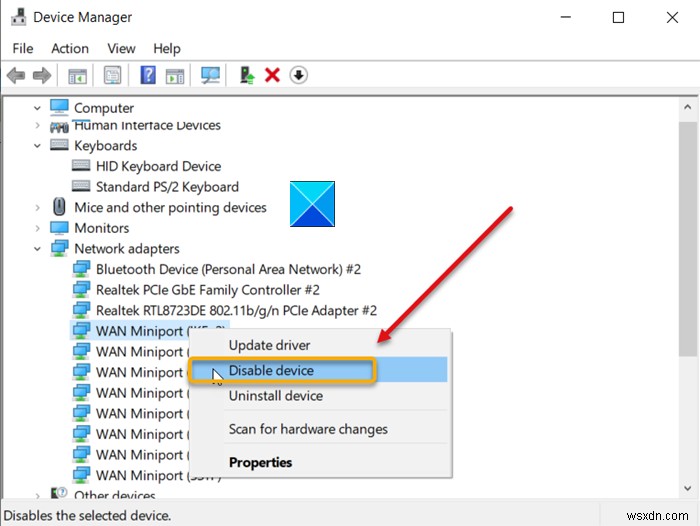Click the vertical scrollbar thumb
The height and width of the screenshot is (526, 700).
(x=688, y=239)
